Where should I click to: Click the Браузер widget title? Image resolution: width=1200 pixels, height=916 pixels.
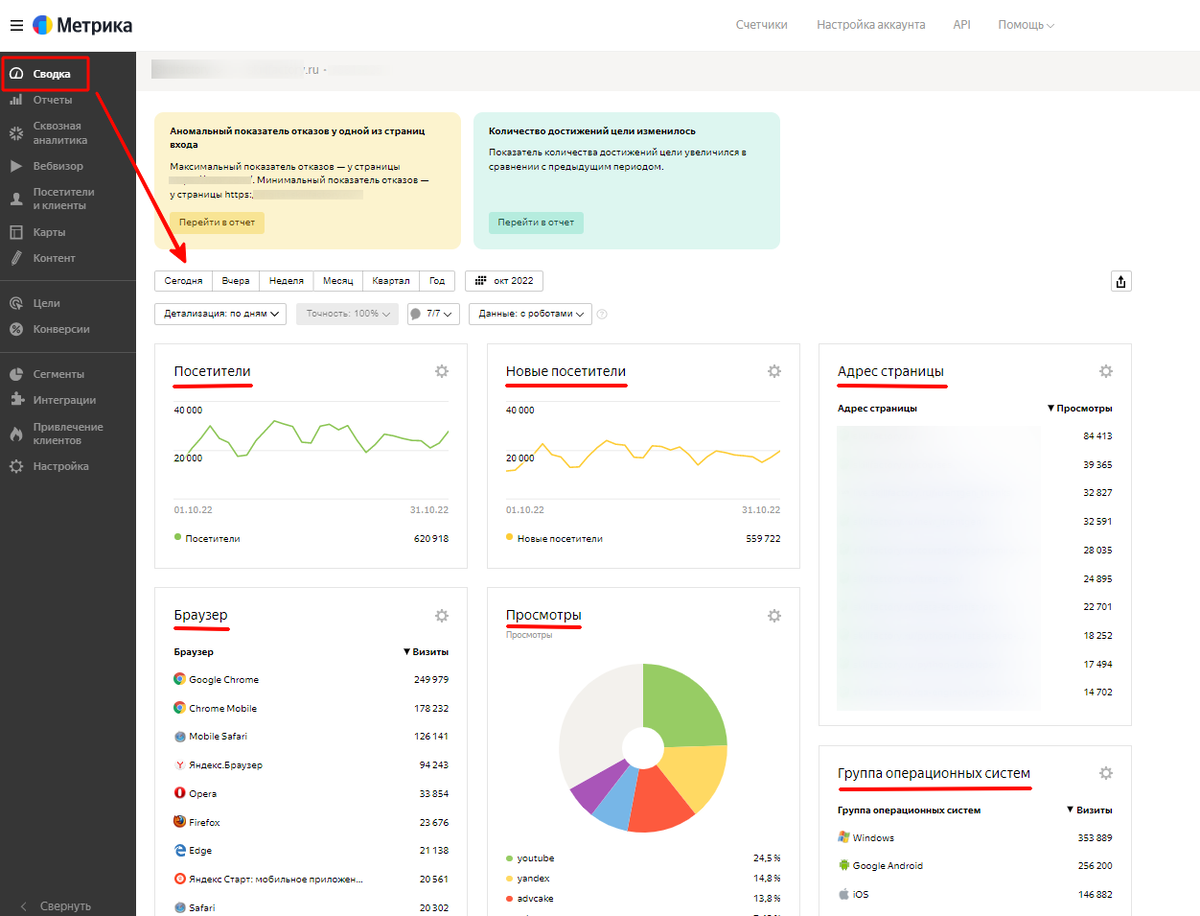[201, 615]
